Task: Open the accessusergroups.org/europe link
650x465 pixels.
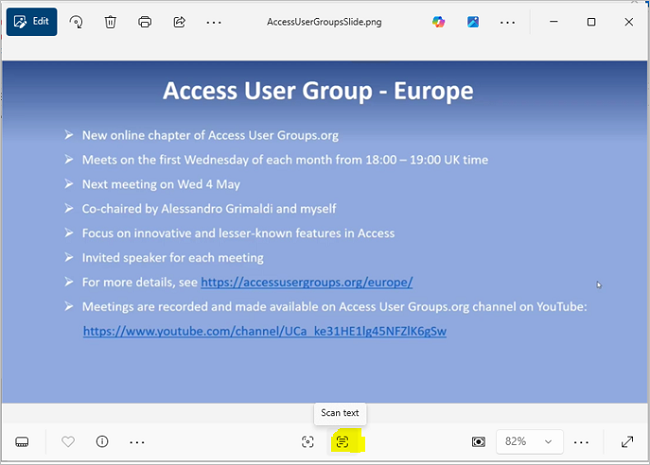Action: click(307, 282)
